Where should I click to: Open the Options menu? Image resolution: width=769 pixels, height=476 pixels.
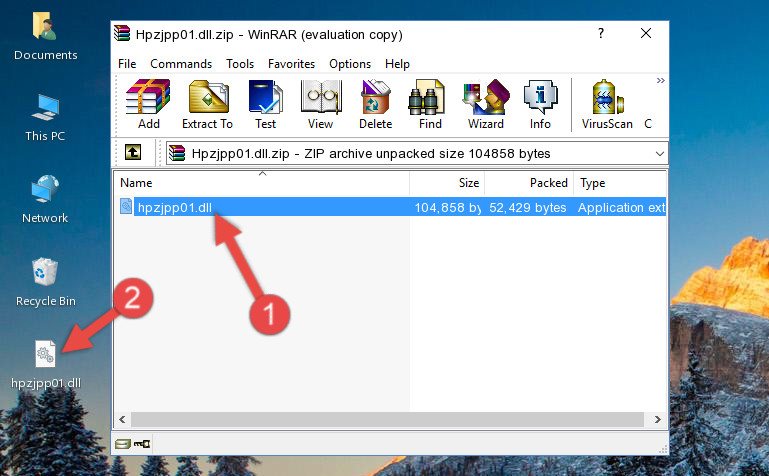click(350, 64)
